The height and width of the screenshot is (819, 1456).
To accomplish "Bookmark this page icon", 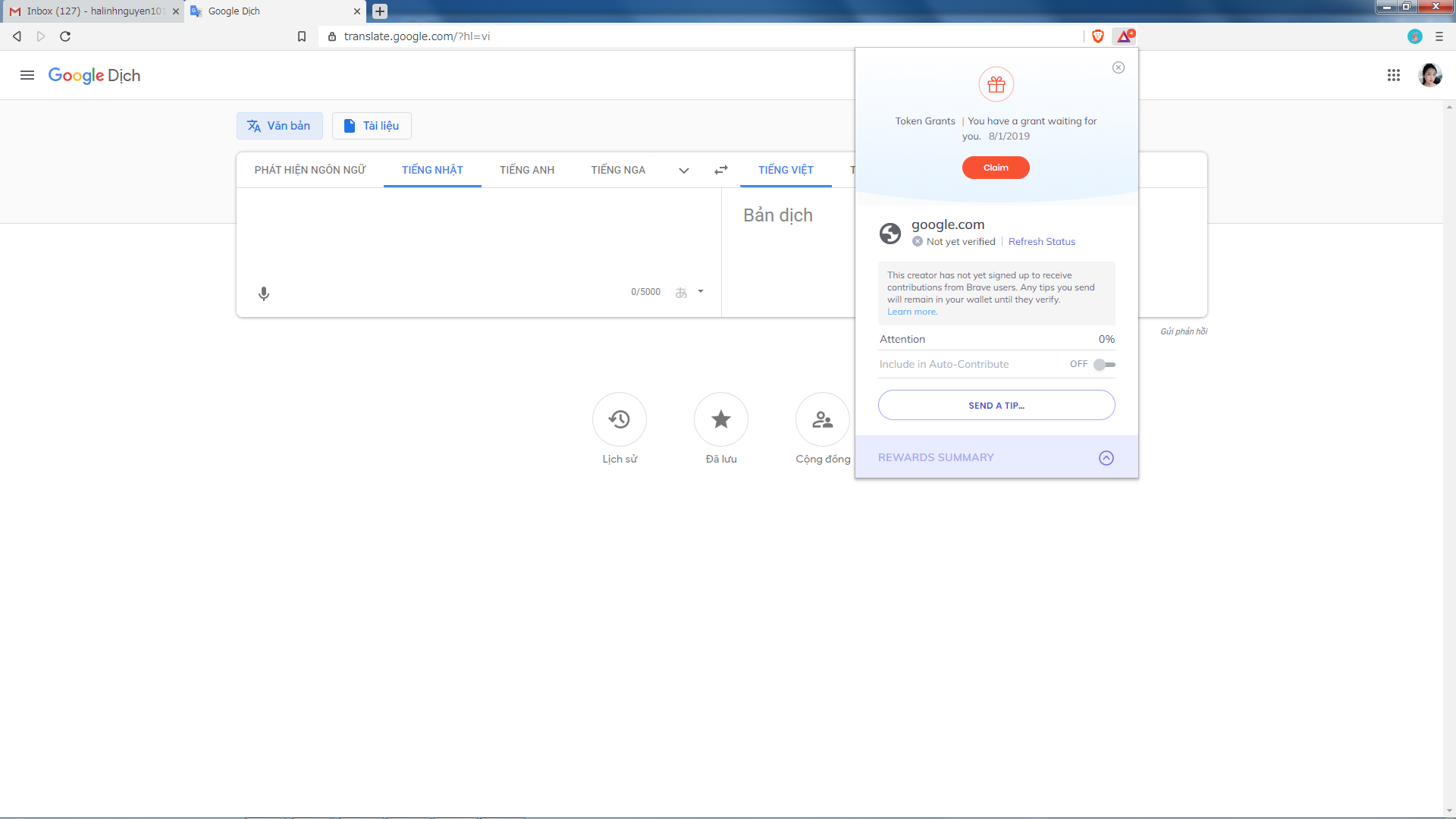I will (302, 36).
